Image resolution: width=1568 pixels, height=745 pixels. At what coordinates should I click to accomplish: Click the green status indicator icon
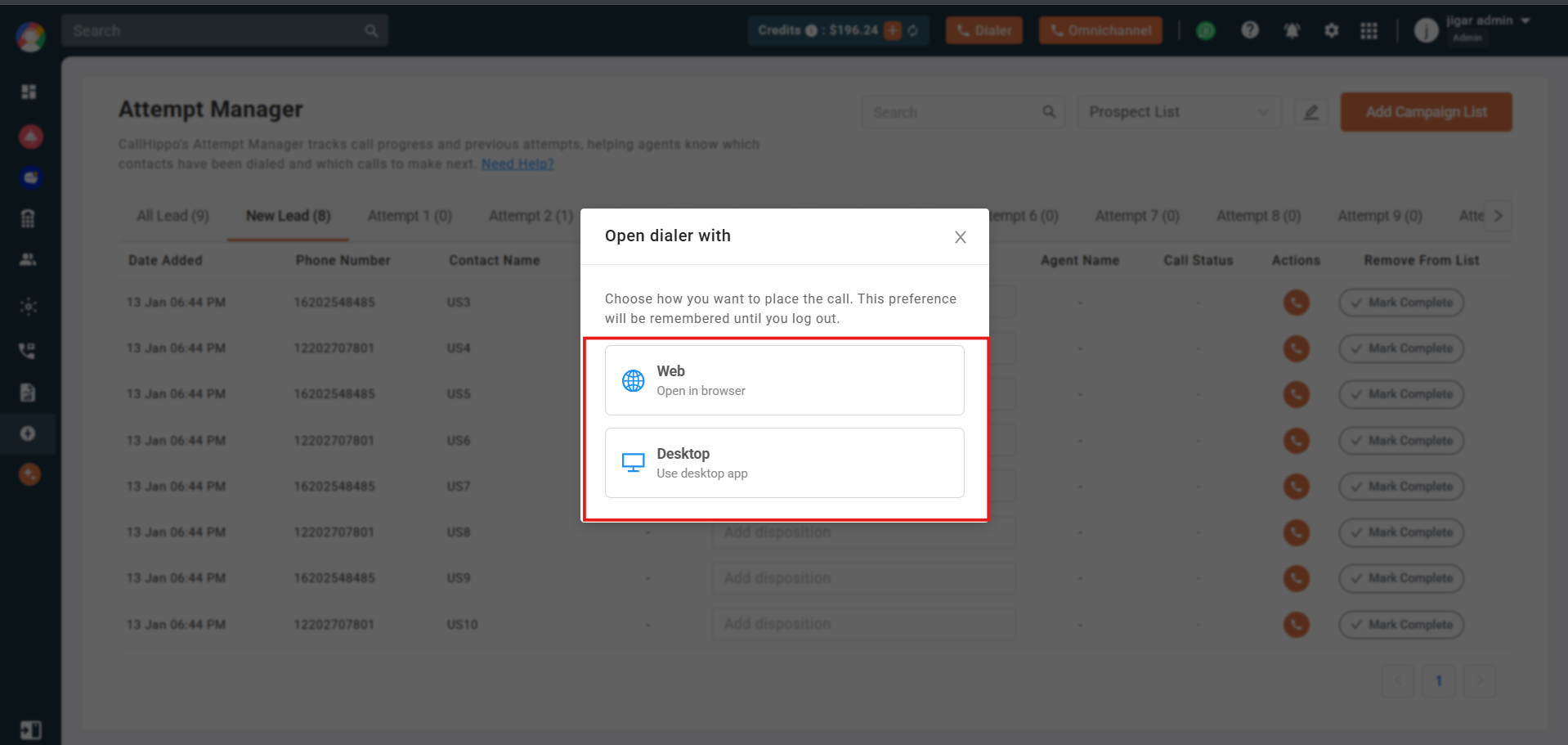click(1206, 31)
